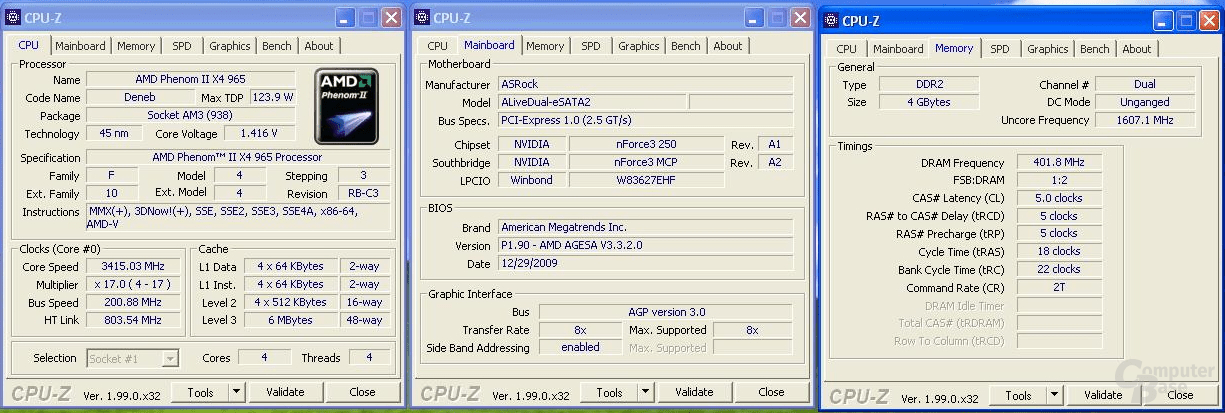Click the Close button in the Mainboard window
The image size is (1225, 413).
pos(771,392)
